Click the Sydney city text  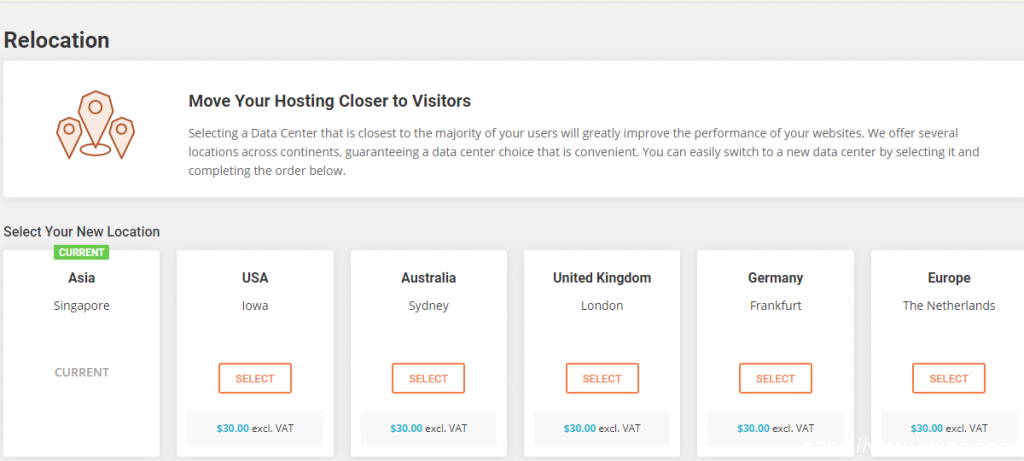pyautogui.click(x=428, y=305)
